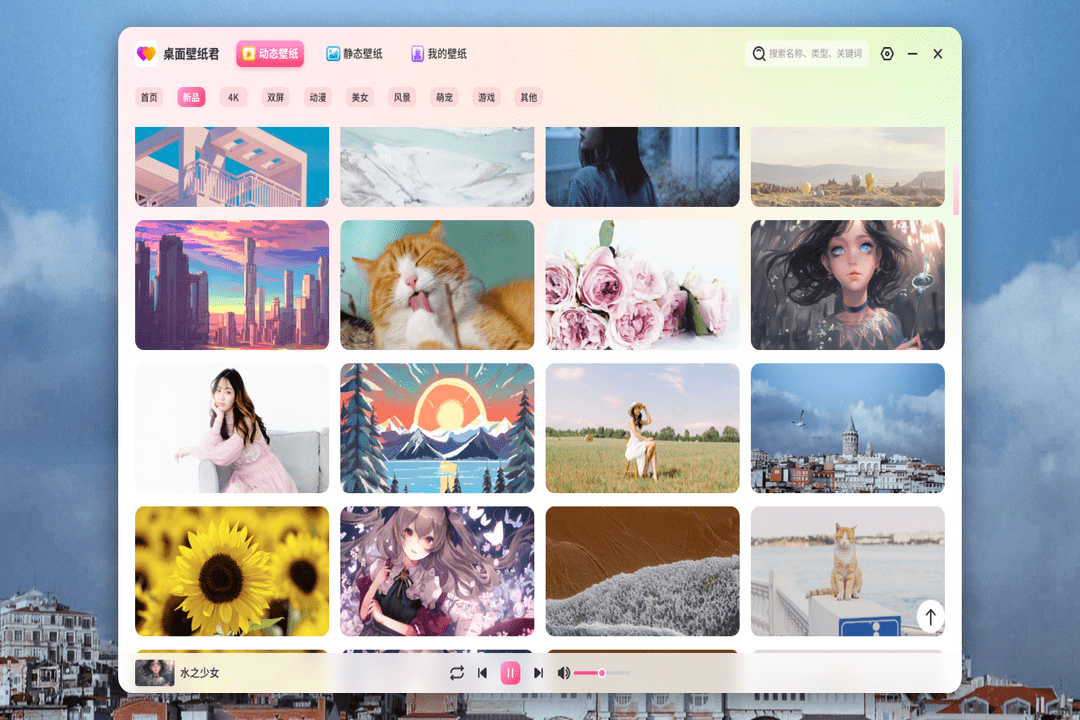Click the 桌面壁纸君 heart logo icon
Screen dimensions: 1080x720
tap(146, 54)
